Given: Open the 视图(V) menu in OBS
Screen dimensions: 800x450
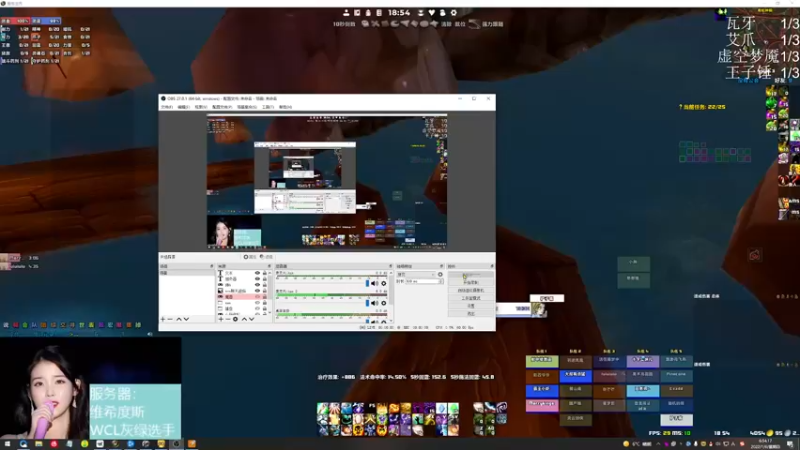Looking at the screenshot, I should click(201, 107).
